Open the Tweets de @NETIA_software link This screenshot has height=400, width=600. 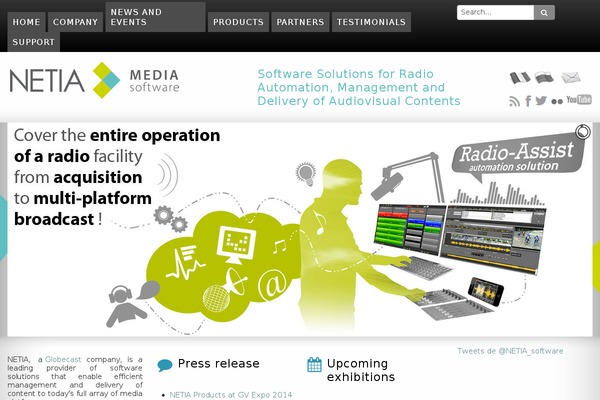click(x=510, y=351)
